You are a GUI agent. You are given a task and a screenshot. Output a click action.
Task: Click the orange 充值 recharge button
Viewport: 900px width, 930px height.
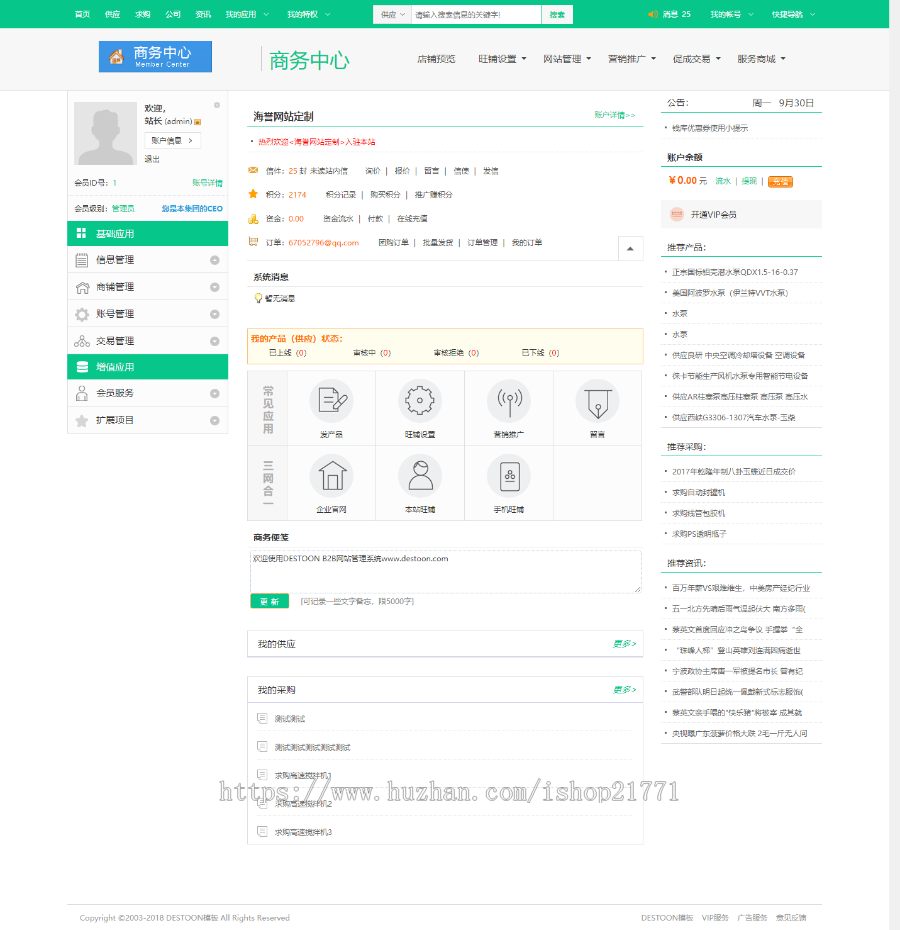[779, 181]
